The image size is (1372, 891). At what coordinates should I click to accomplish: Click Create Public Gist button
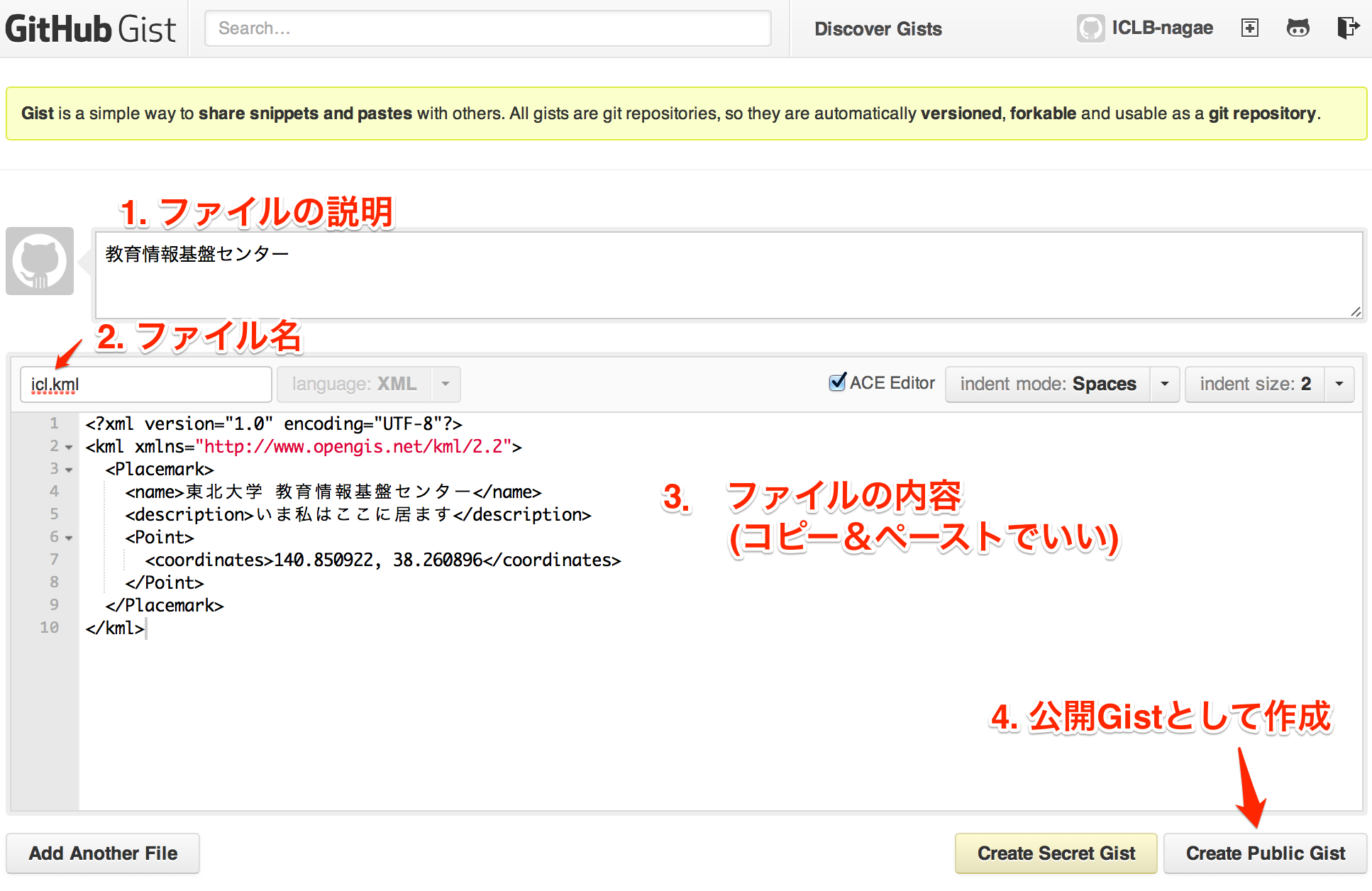(1266, 853)
